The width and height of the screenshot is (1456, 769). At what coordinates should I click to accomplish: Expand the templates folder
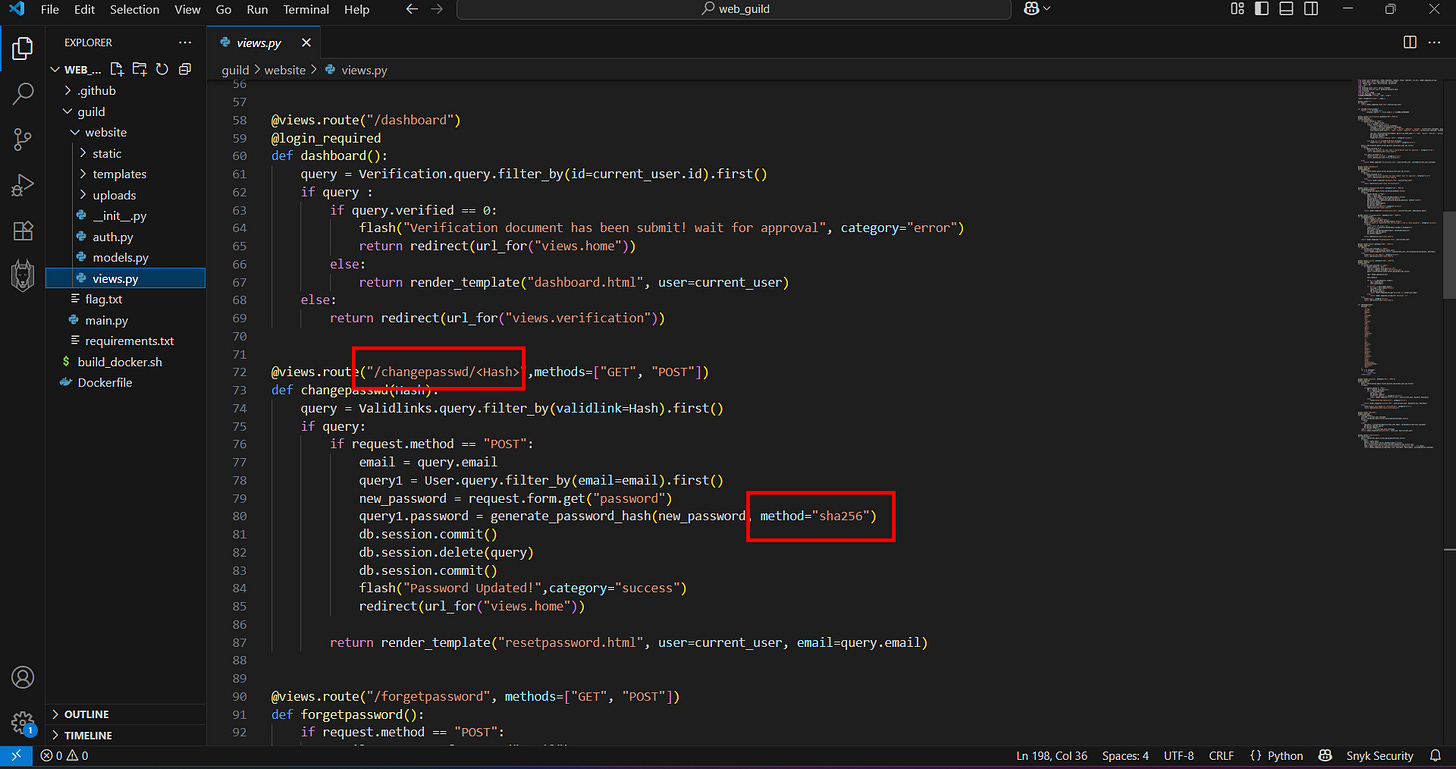click(x=119, y=174)
